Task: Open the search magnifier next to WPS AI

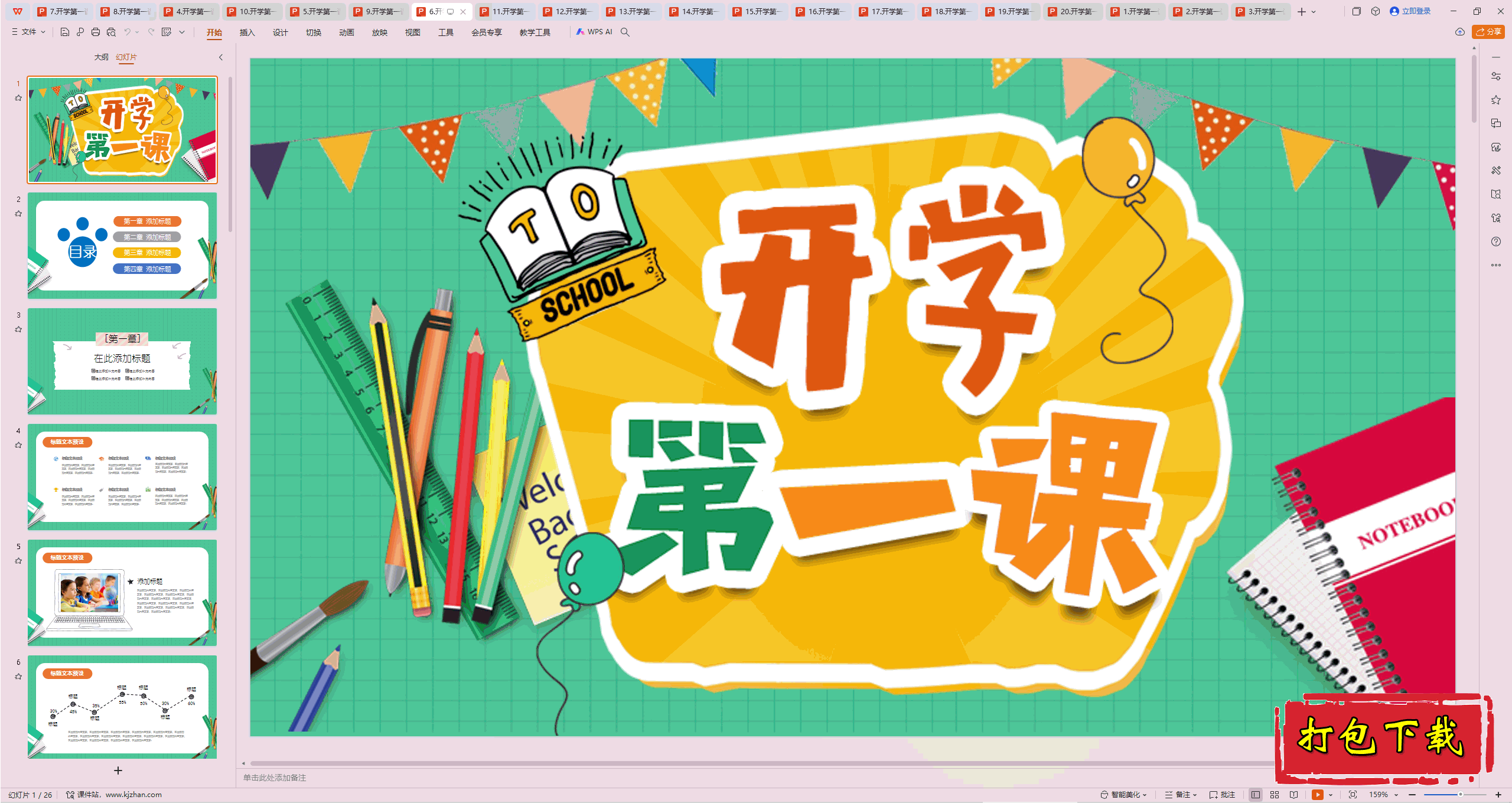Action: pos(625,32)
